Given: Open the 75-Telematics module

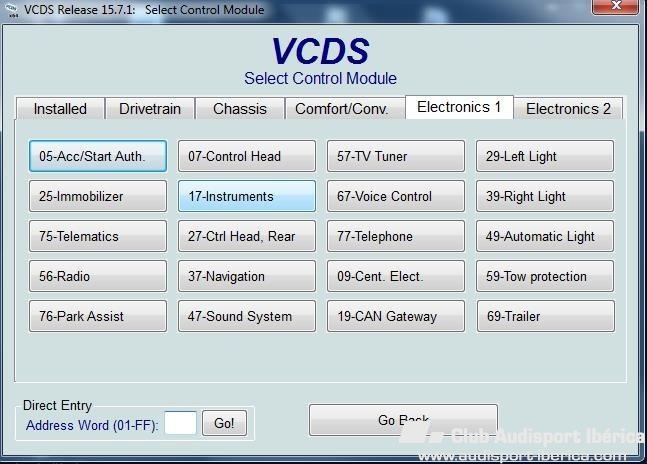Looking at the screenshot, I should [x=98, y=236].
